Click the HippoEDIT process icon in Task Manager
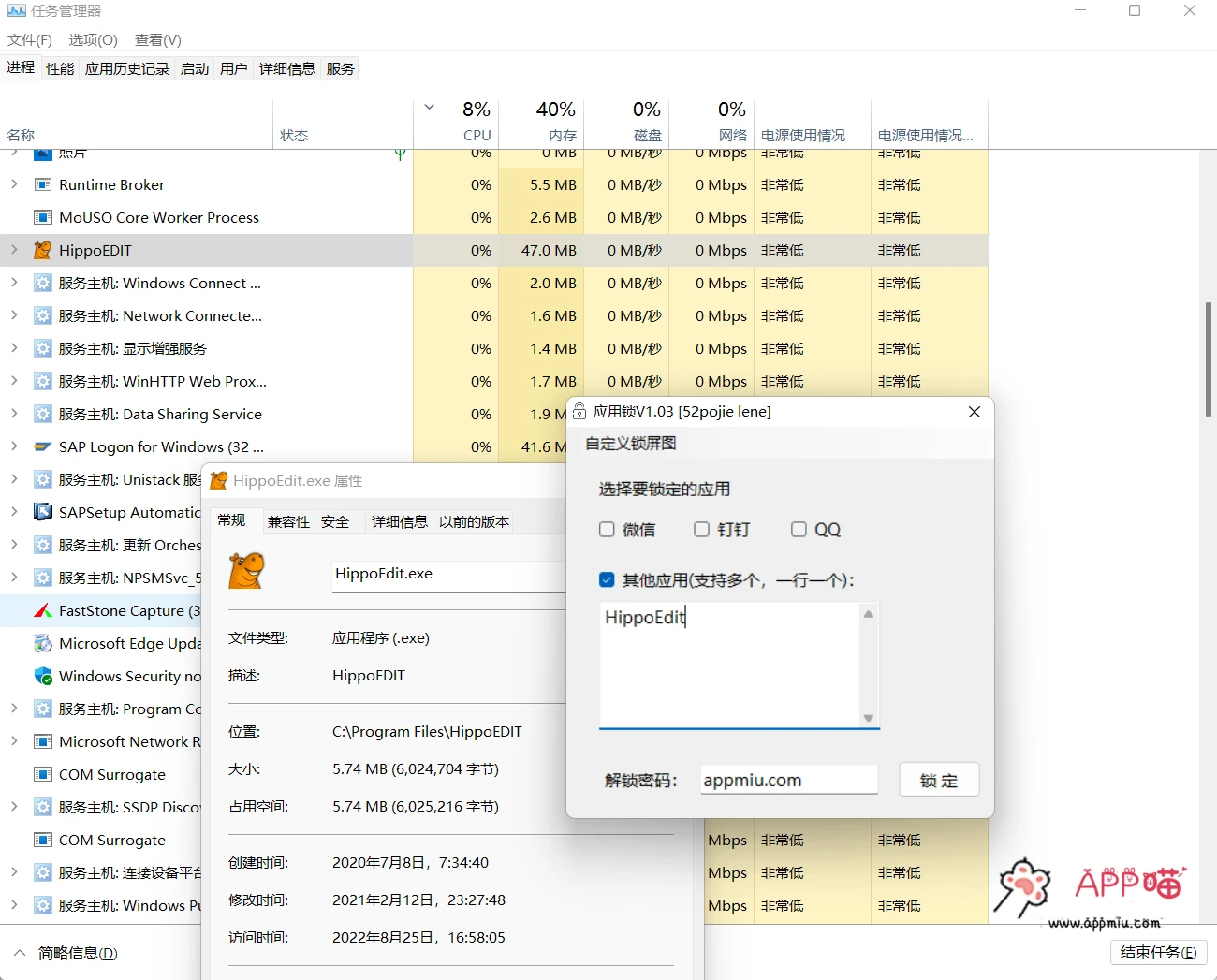 pyautogui.click(x=42, y=250)
